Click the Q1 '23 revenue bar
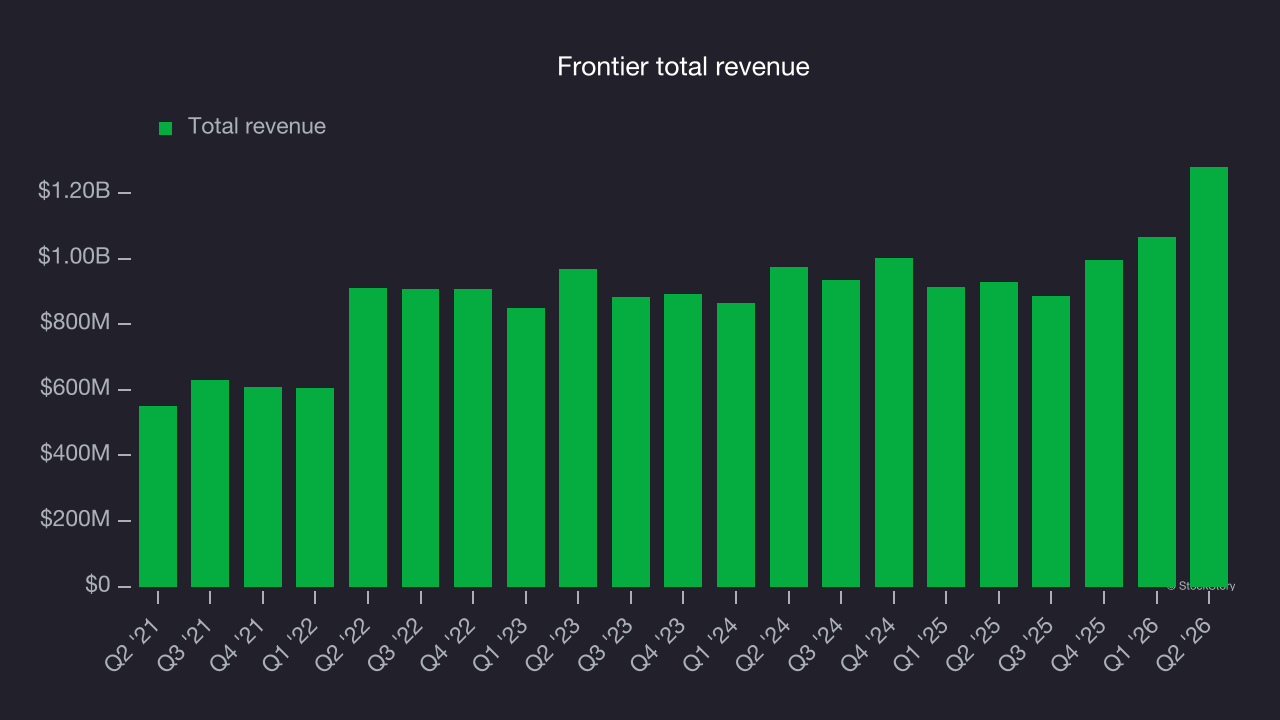1280x720 pixels. (526, 447)
